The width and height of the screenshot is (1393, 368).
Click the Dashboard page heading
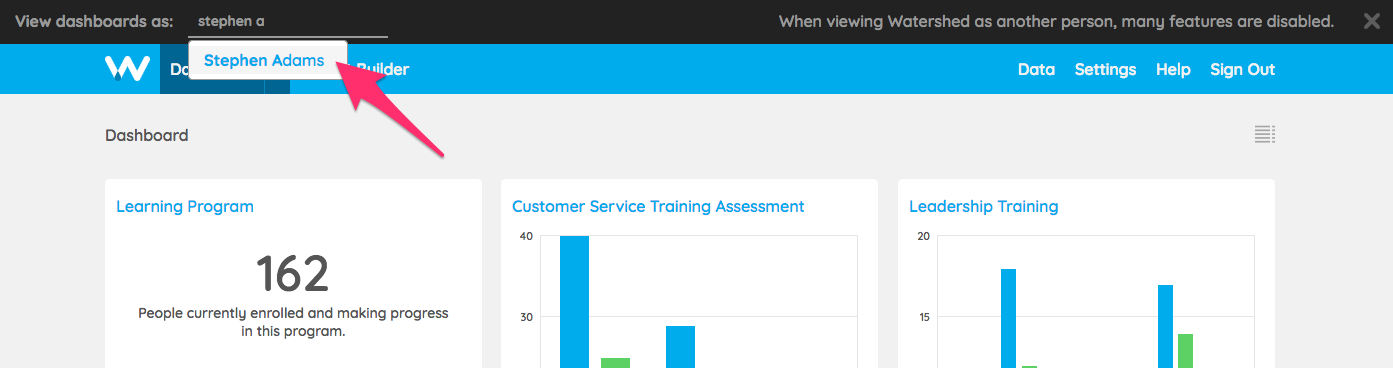point(146,135)
